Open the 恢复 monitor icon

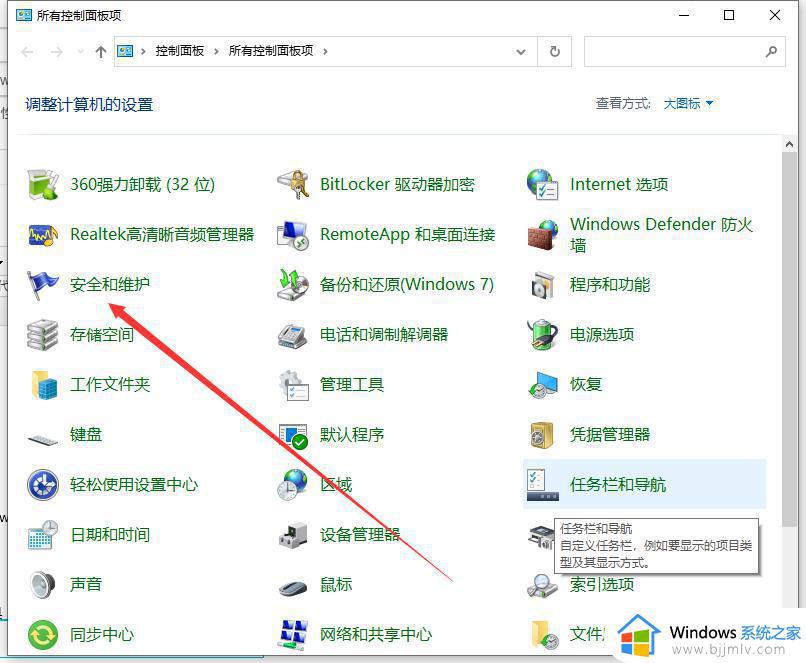pyautogui.click(x=542, y=384)
